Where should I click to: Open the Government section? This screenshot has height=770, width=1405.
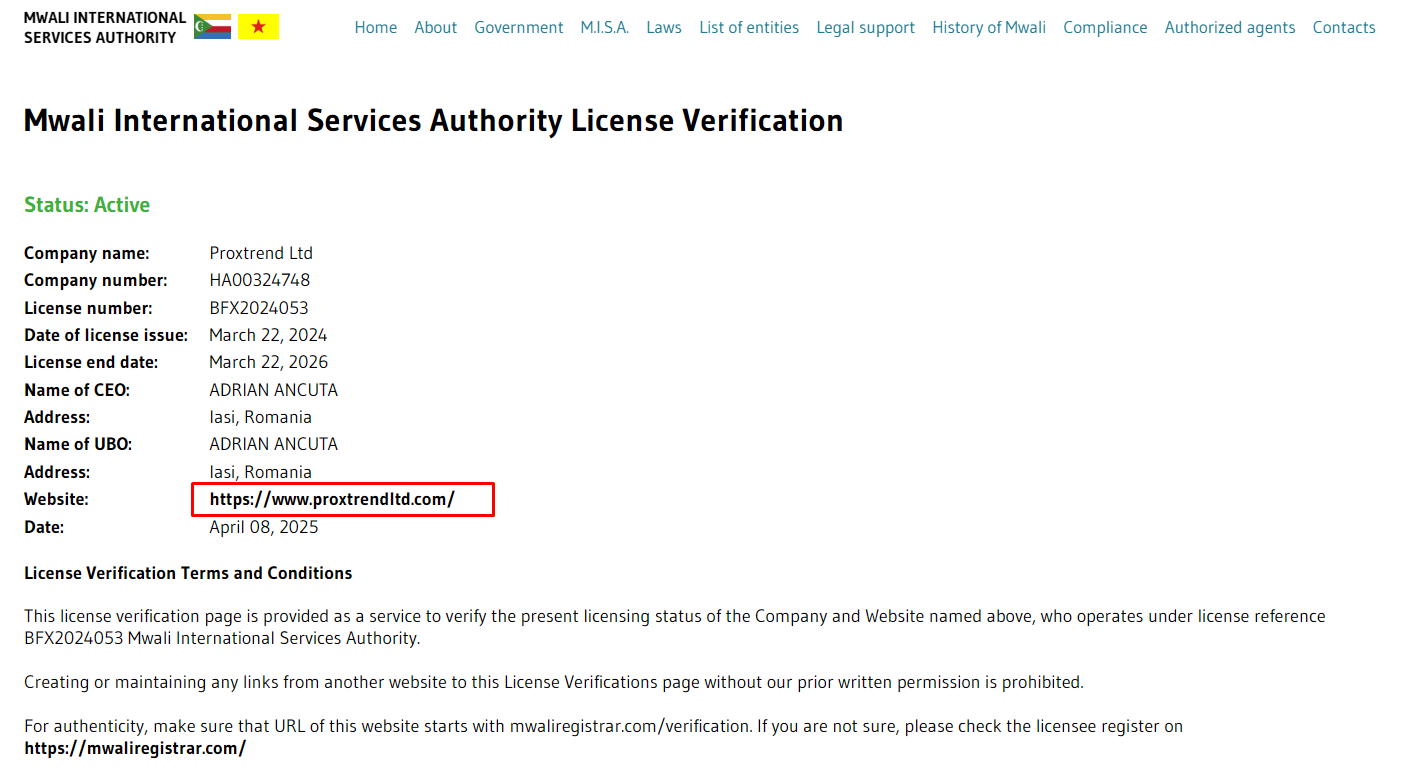(x=518, y=28)
